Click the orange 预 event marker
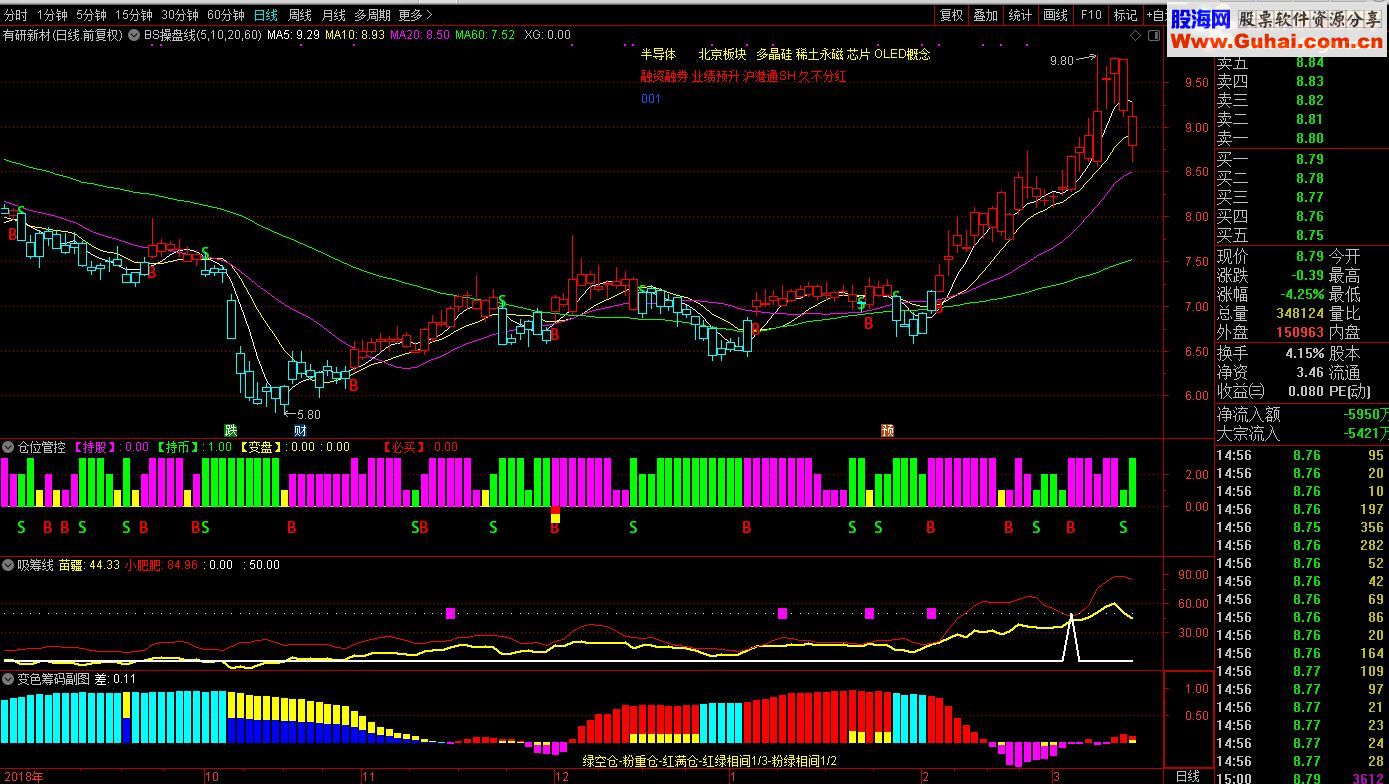This screenshot has height=784, width=1389. 887,430
